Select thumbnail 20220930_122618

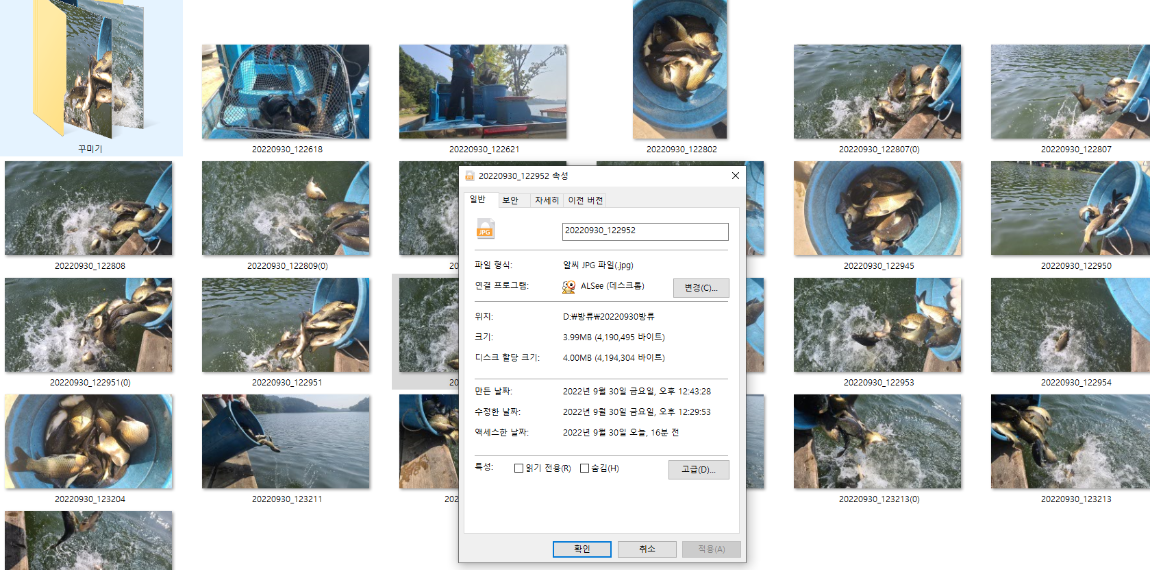point(286,92)
